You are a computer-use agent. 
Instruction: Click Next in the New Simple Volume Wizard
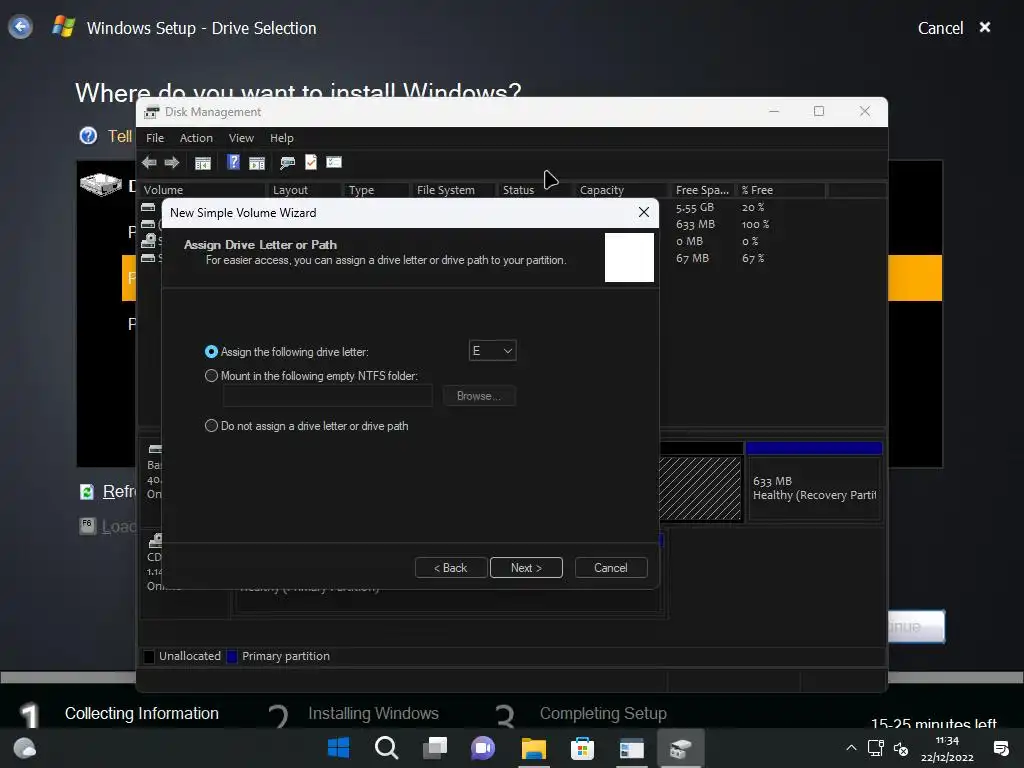coord(526,568)
